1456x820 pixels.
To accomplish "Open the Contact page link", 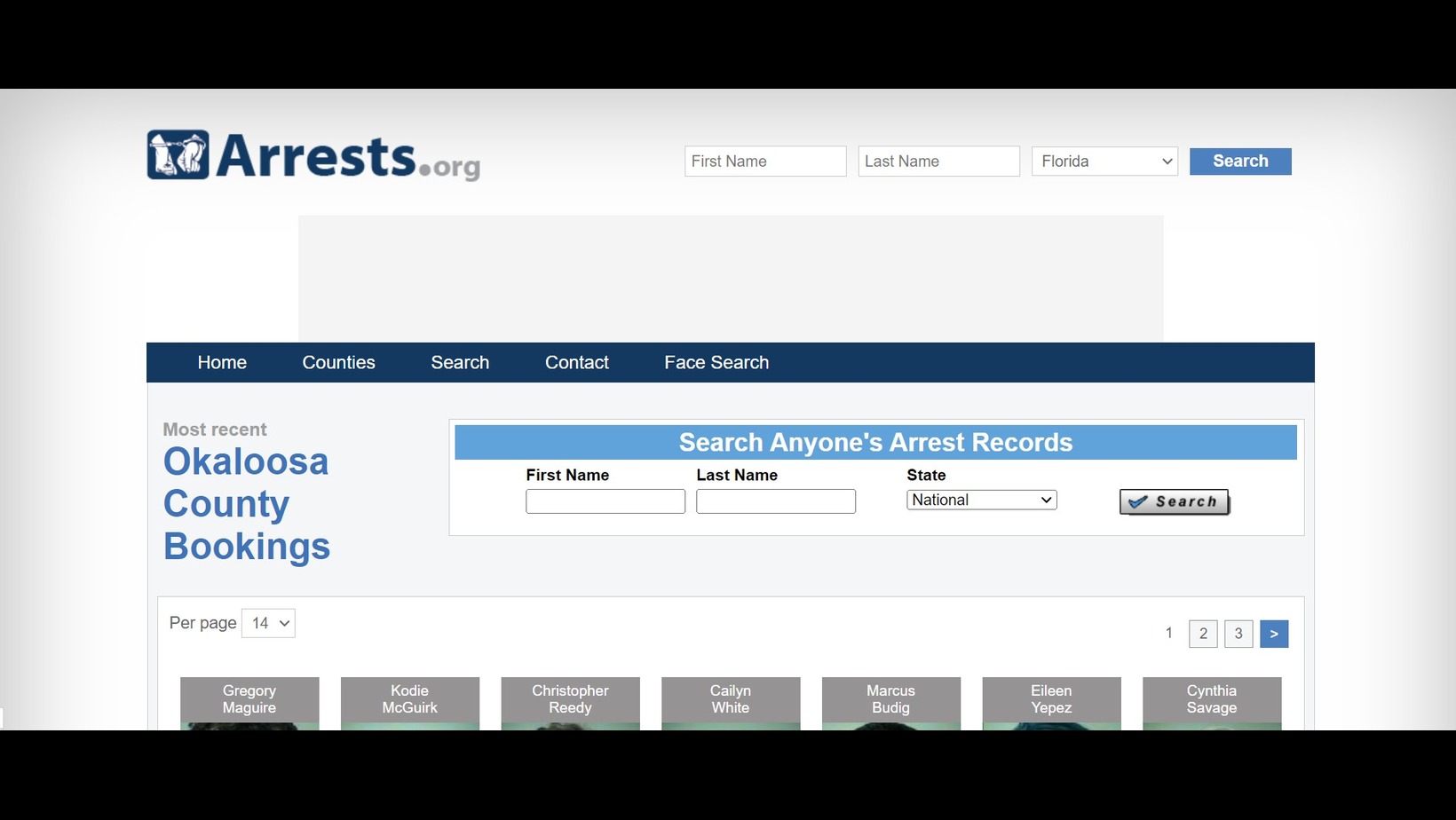I will click(x=577, y=363).
